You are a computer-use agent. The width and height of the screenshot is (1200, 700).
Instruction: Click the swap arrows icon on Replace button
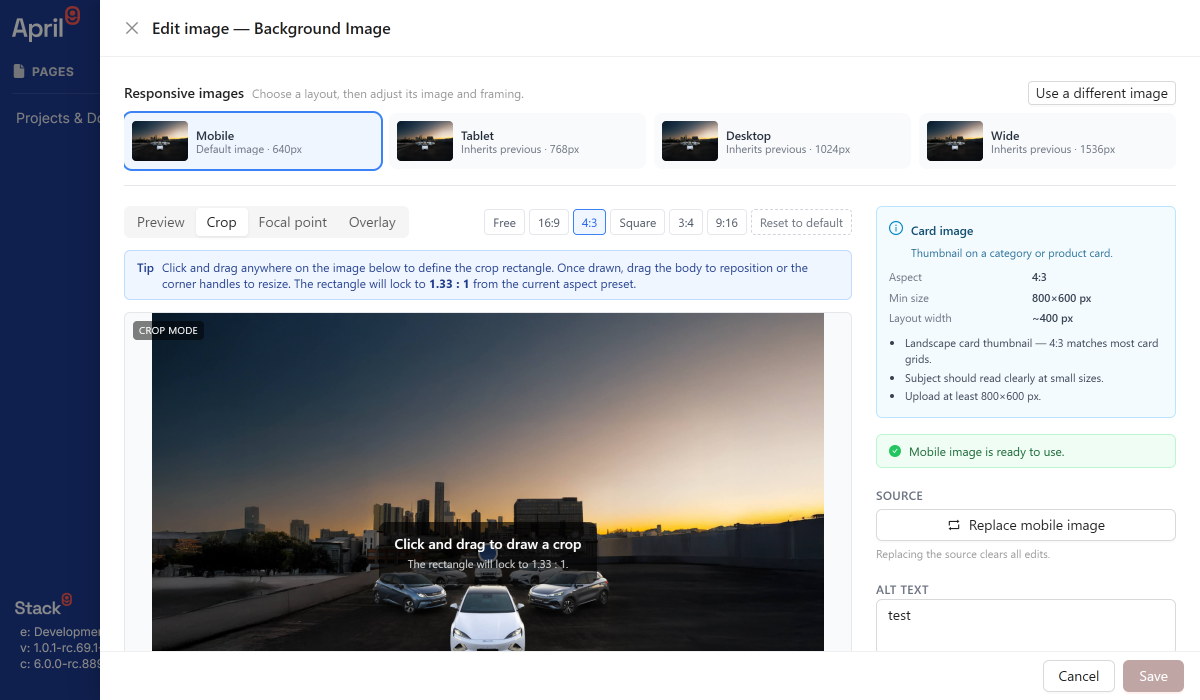point(954,525)
